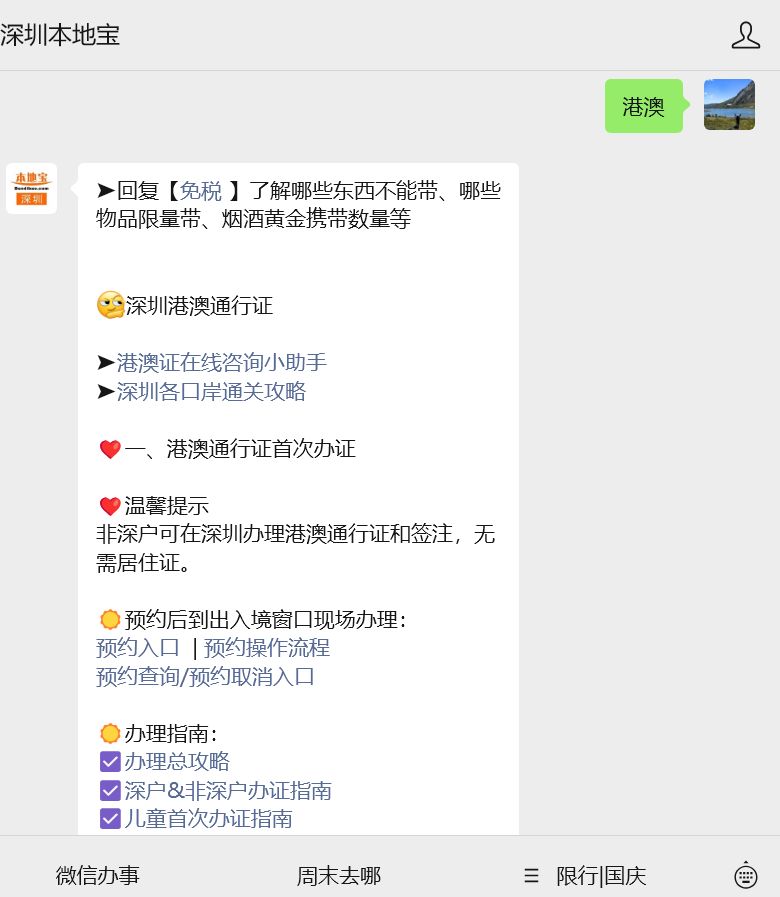This screenshot has height=897, width=780.
Task: Open the 微信办事 bottom menu
Action: coord(98,876)
